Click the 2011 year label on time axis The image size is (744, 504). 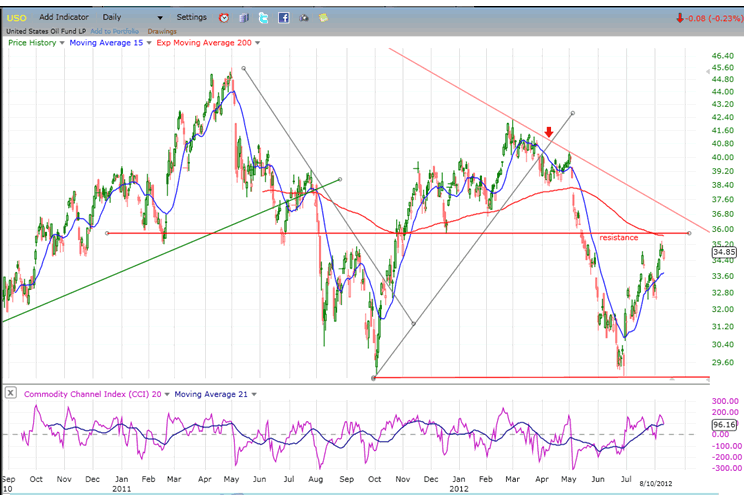(x=121, y=488)
